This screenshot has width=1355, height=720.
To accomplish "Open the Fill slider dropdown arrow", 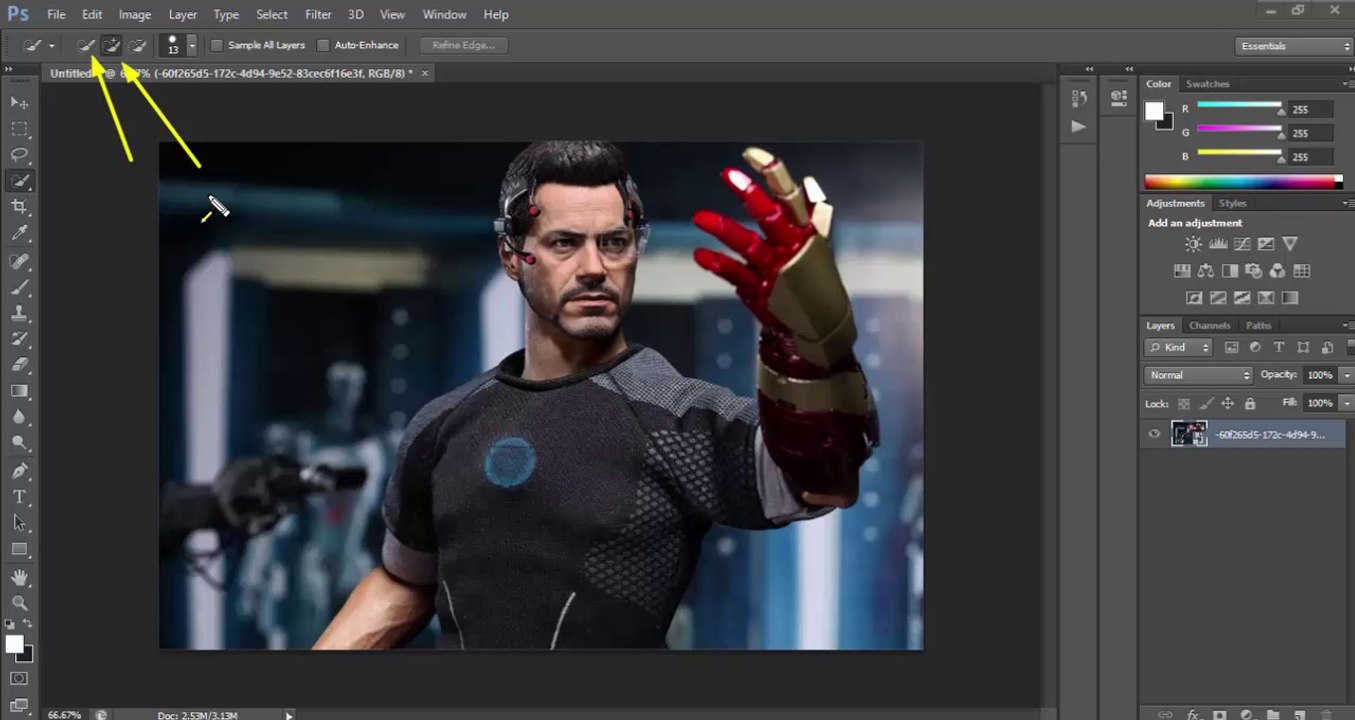I will pyautogui.click(x=1346, y=403).
